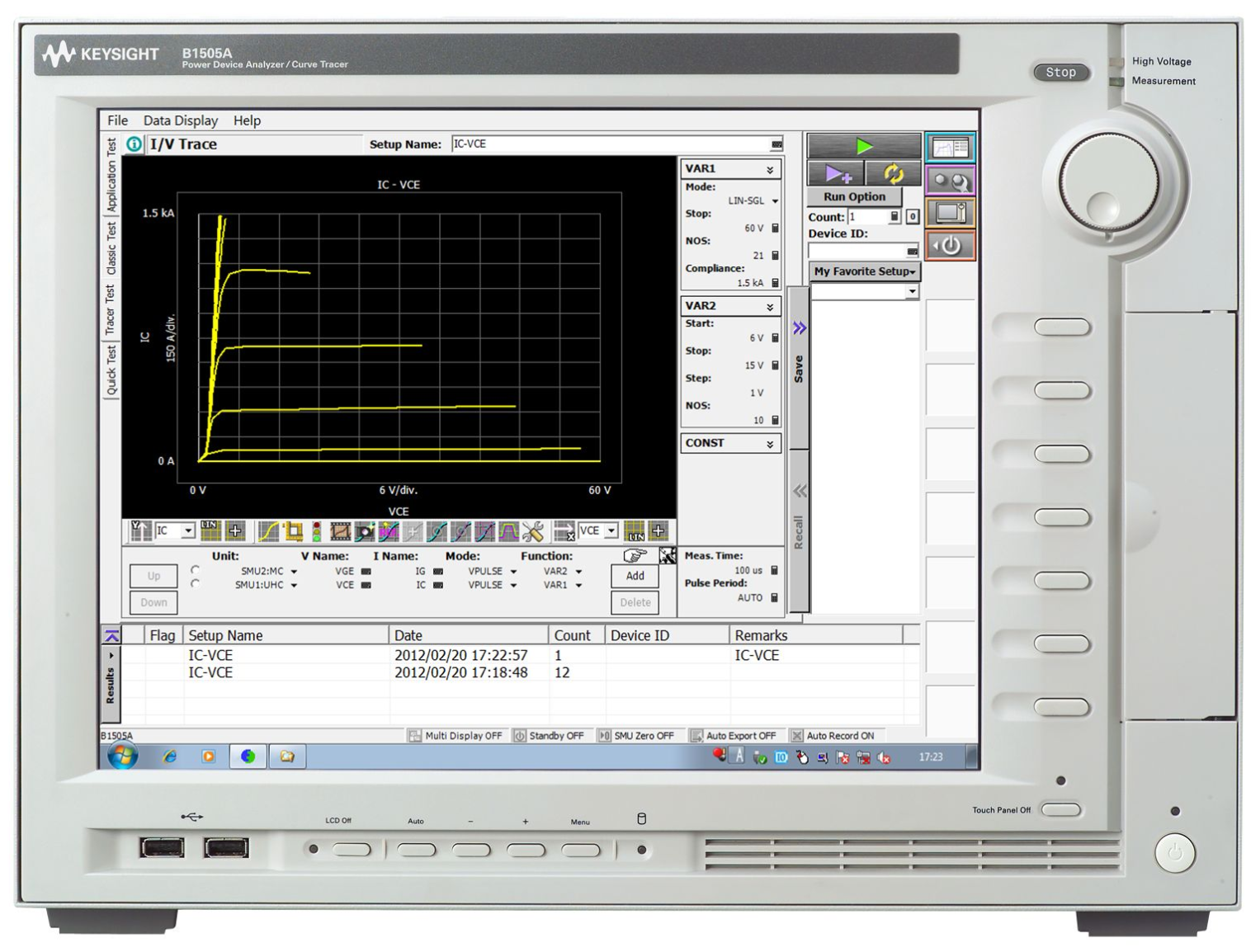Open the VAR1 Mode LIN-SGL dropdown
This screenshot has width=1251, height=952.
click(775, 201)
